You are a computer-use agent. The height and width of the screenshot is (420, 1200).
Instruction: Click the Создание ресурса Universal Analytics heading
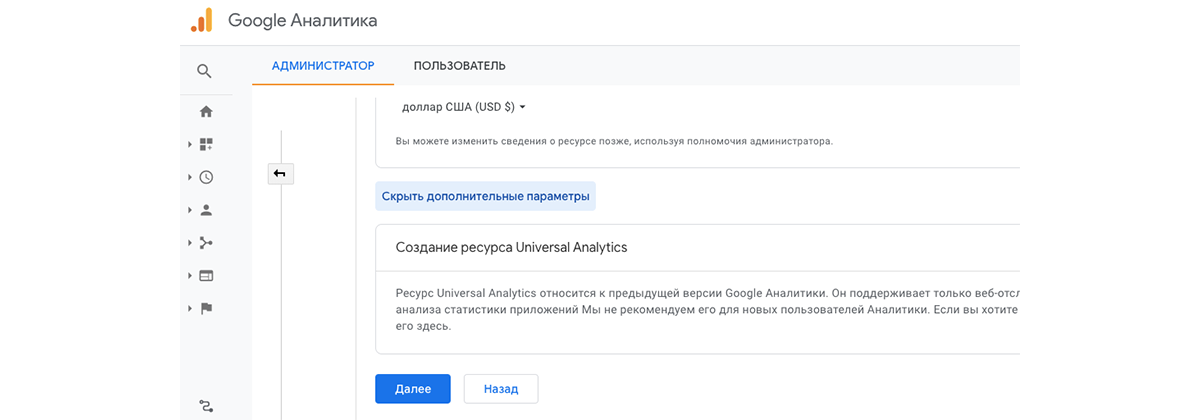click(x=511, y=247)
